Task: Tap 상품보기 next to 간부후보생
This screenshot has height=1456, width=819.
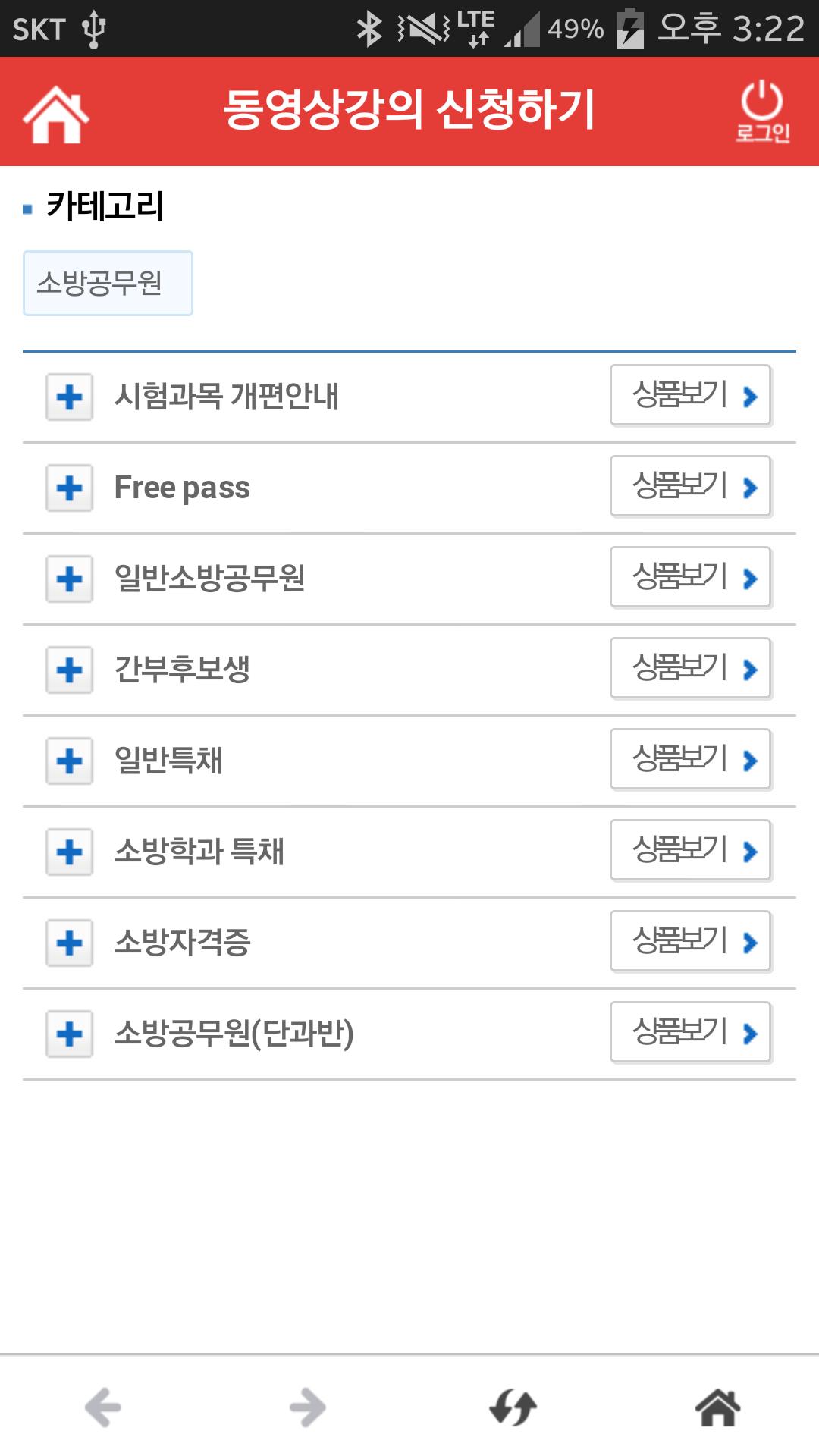Action: (691, 668)
